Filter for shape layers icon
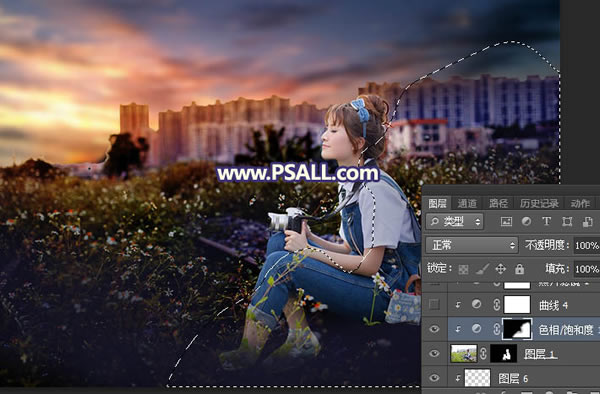 [x=567, y=221]
